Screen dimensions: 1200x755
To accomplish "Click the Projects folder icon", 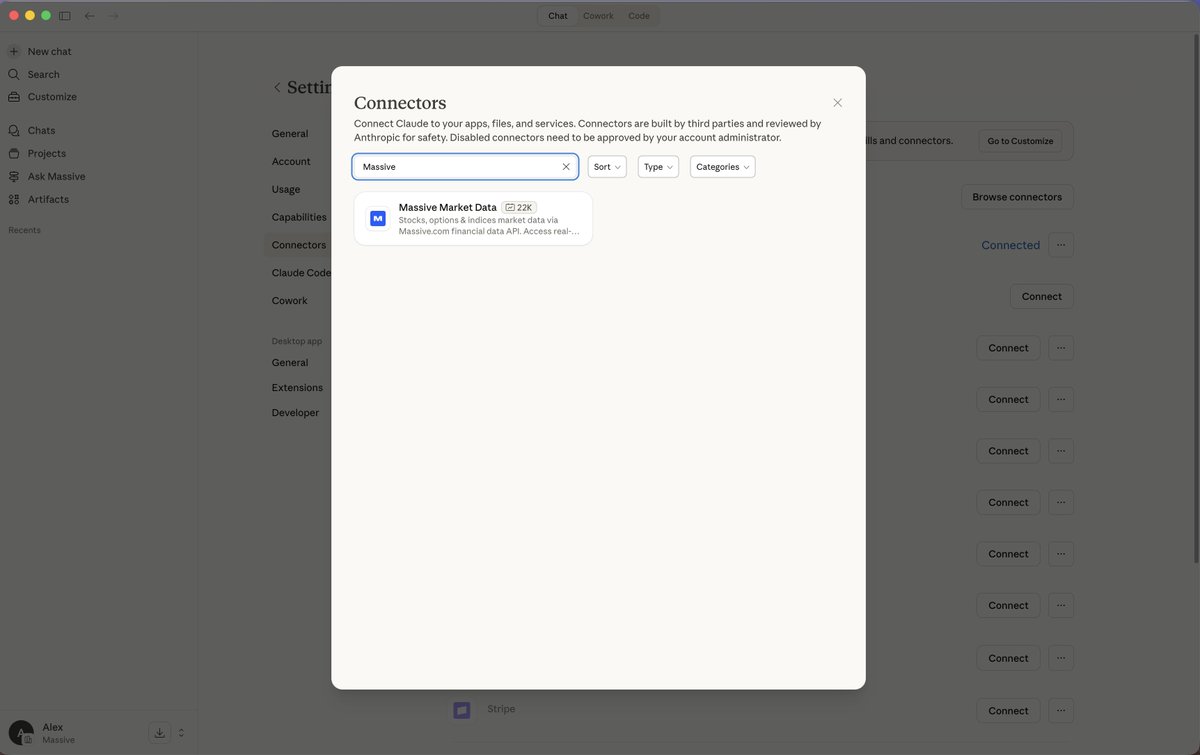I will tap(14, 153).
